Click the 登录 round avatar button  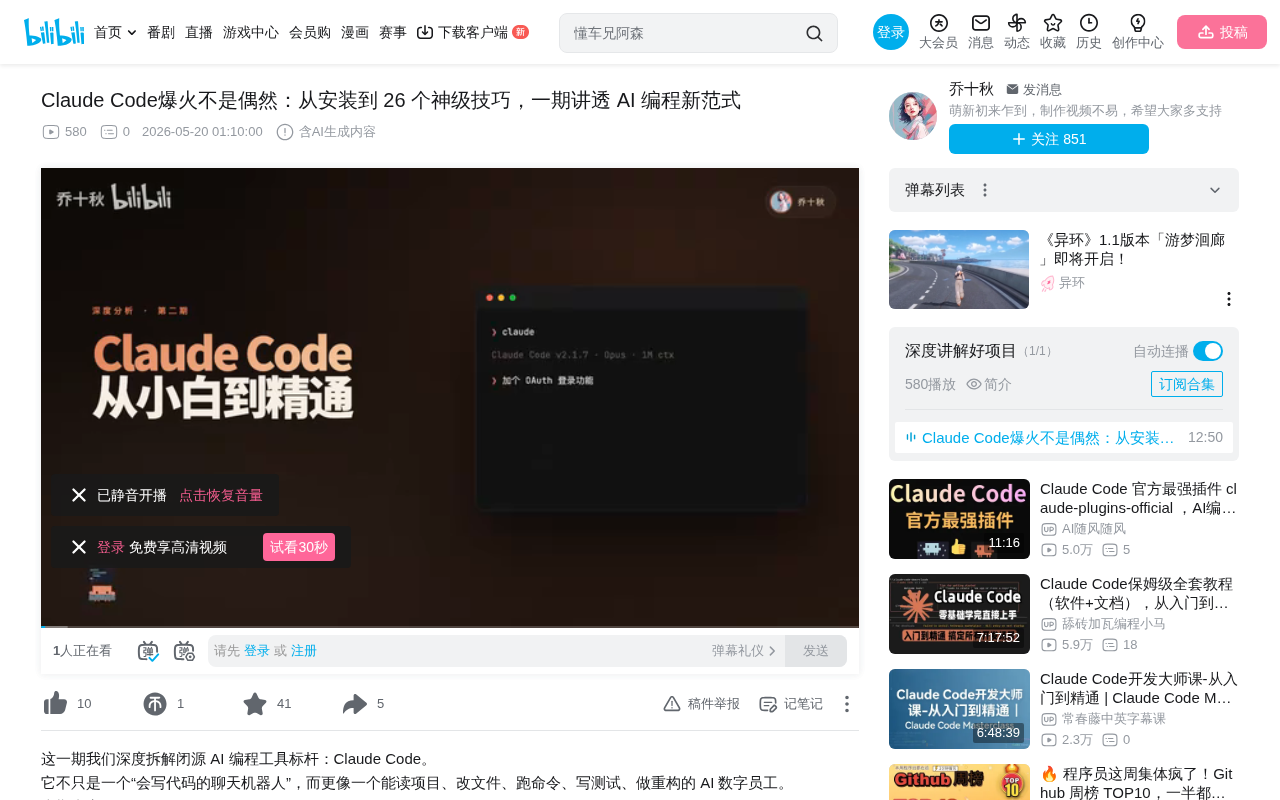click(x=891, y=32)
